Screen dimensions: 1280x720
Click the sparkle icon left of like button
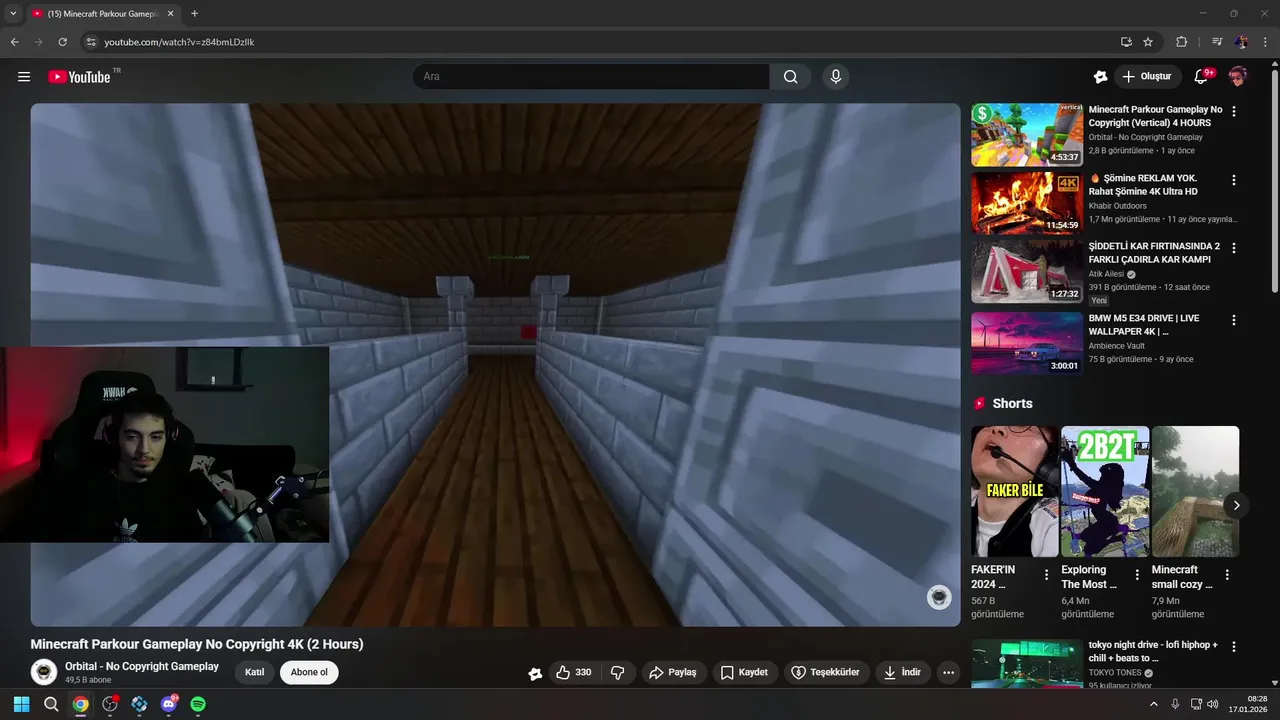535,674
